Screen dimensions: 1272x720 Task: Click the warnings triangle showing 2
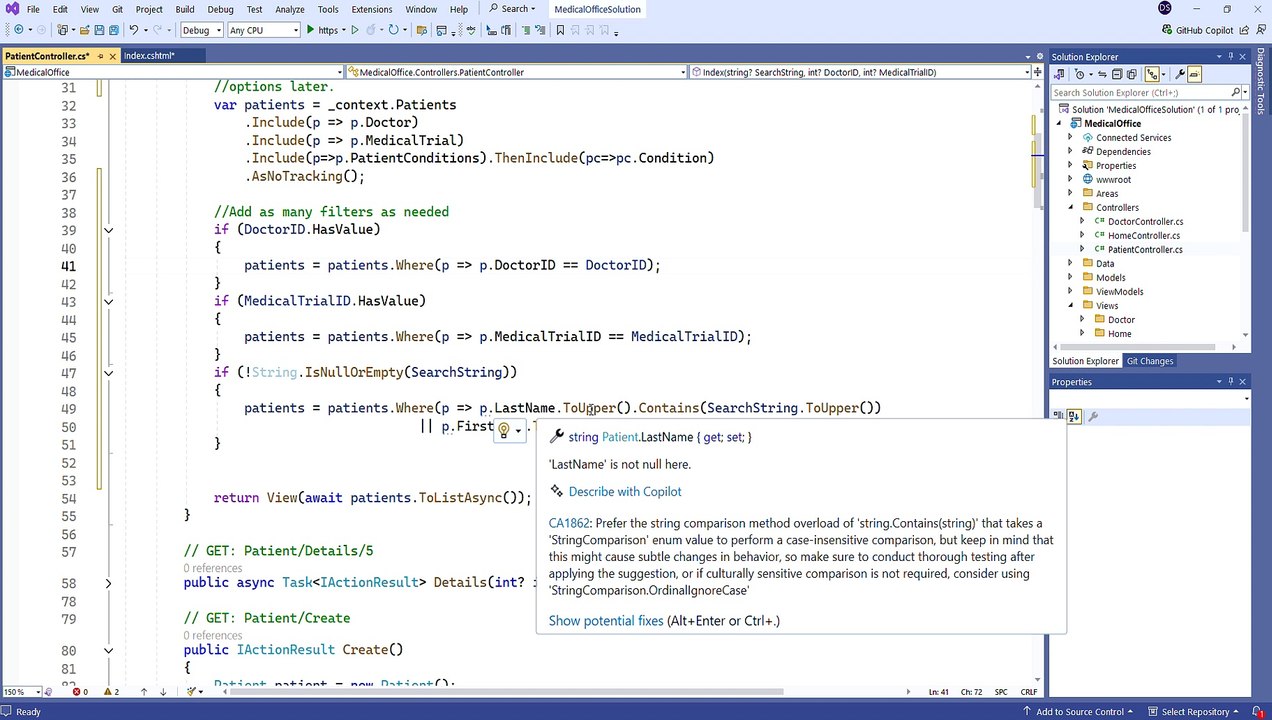(x=108, y=692)
